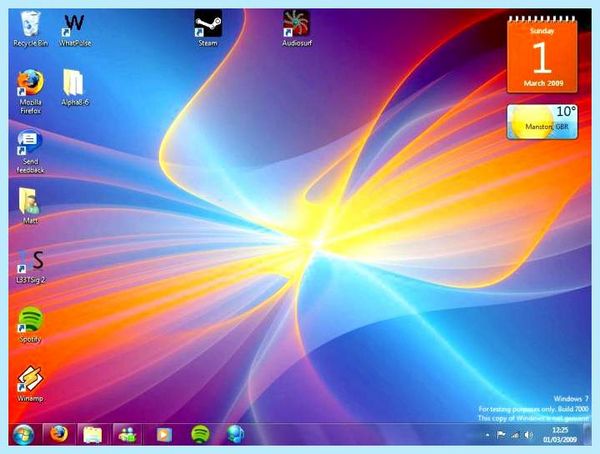The height and width of the screenshot is (454, 600).
Task: Click the Spotify taskbar icon
Action: (x=200, y=434)
